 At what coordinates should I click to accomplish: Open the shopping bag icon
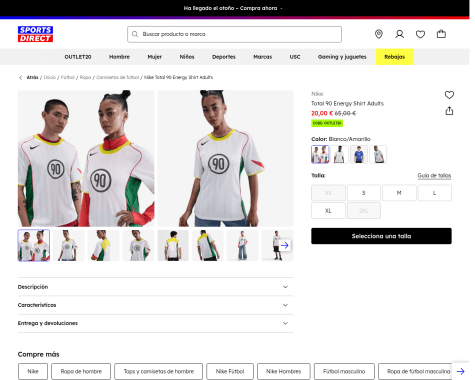(x=441, y=34)
